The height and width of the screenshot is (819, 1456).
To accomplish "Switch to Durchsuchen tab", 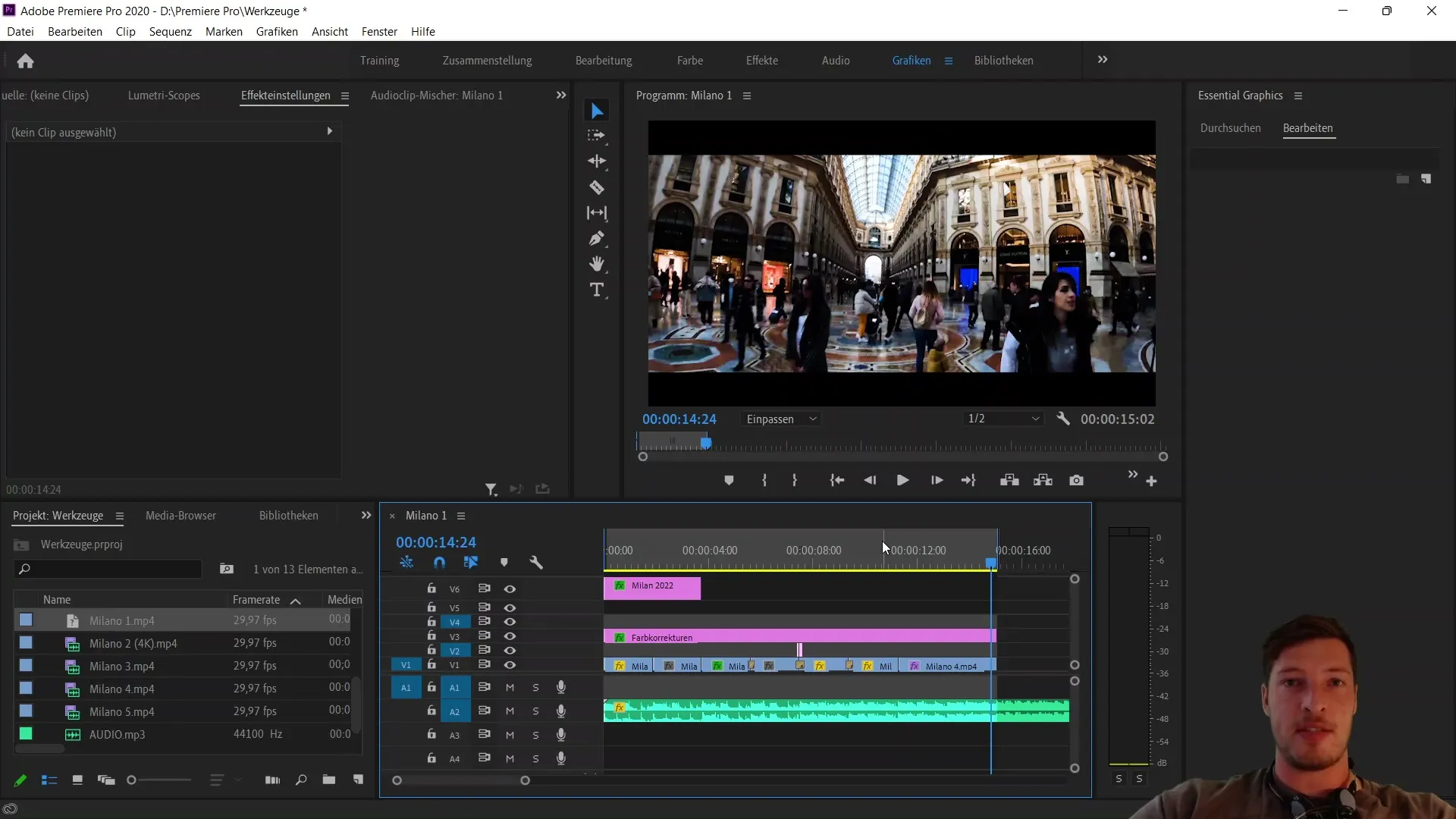I will point(1230,128).
